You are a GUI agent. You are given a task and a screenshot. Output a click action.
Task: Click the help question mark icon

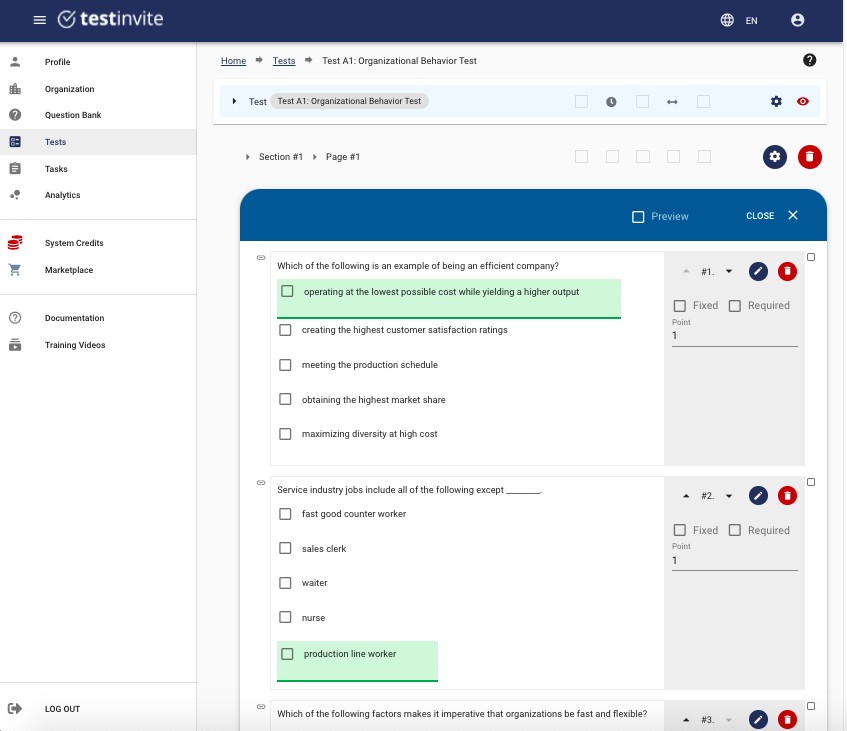click(x=810, y=61)
